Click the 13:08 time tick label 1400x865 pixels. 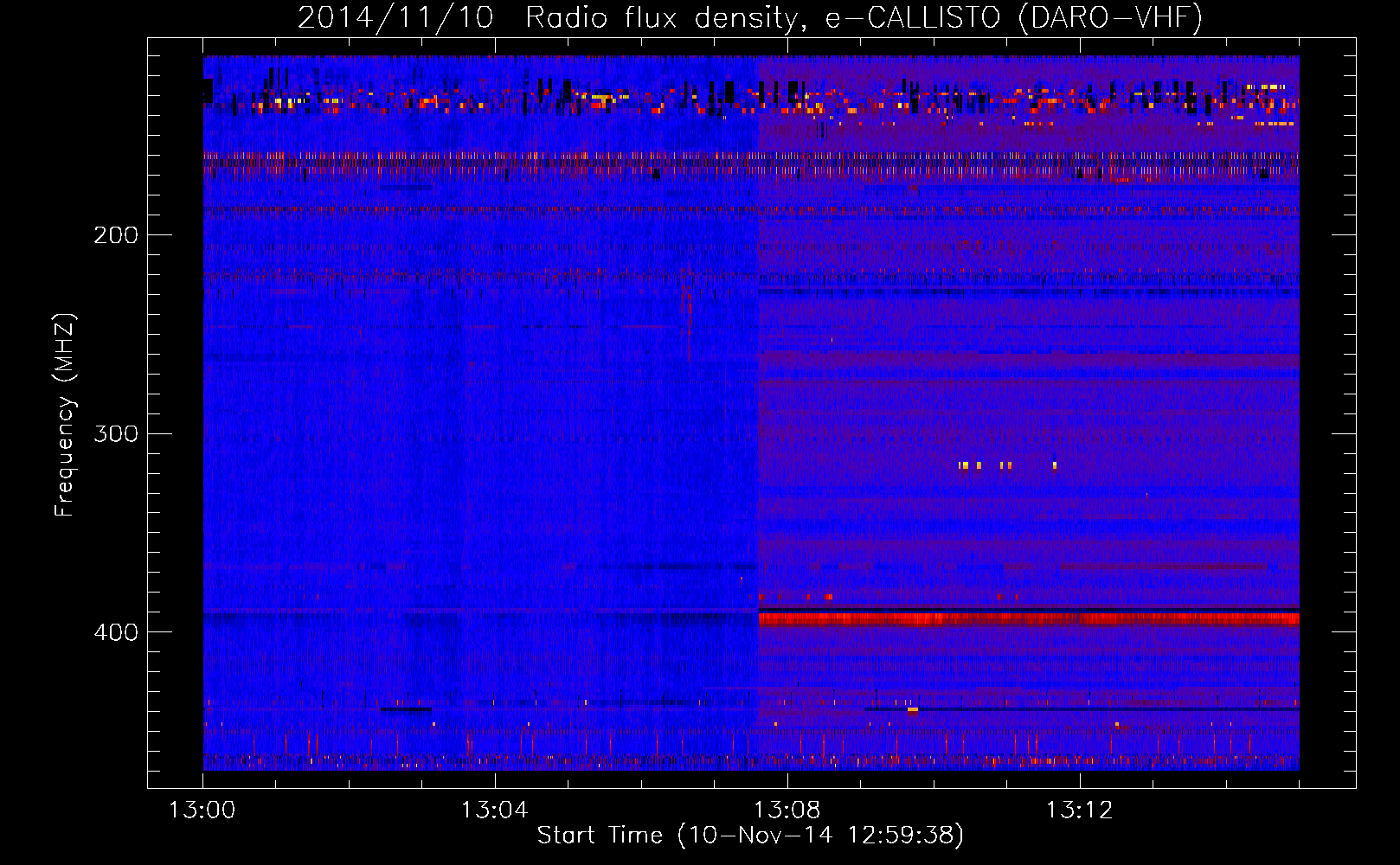[x=787, y=811]
